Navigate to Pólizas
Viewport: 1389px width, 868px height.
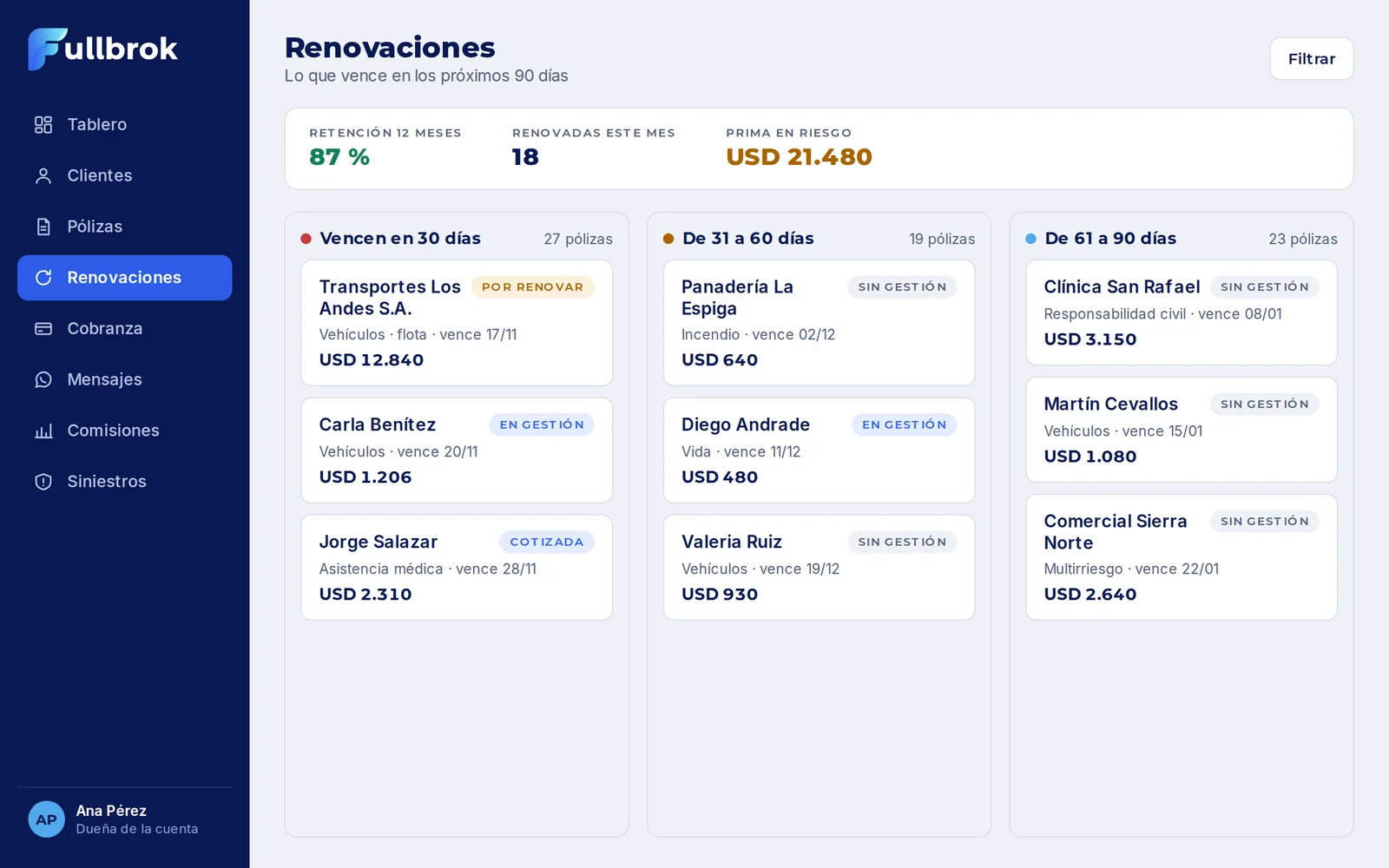[x=125, y=227]
